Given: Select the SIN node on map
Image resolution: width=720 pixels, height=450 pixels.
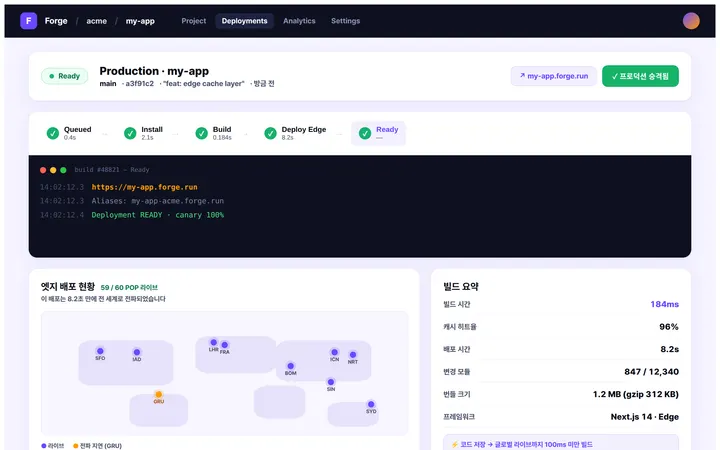Looking at the screenshot, I should tap(331, 382).
